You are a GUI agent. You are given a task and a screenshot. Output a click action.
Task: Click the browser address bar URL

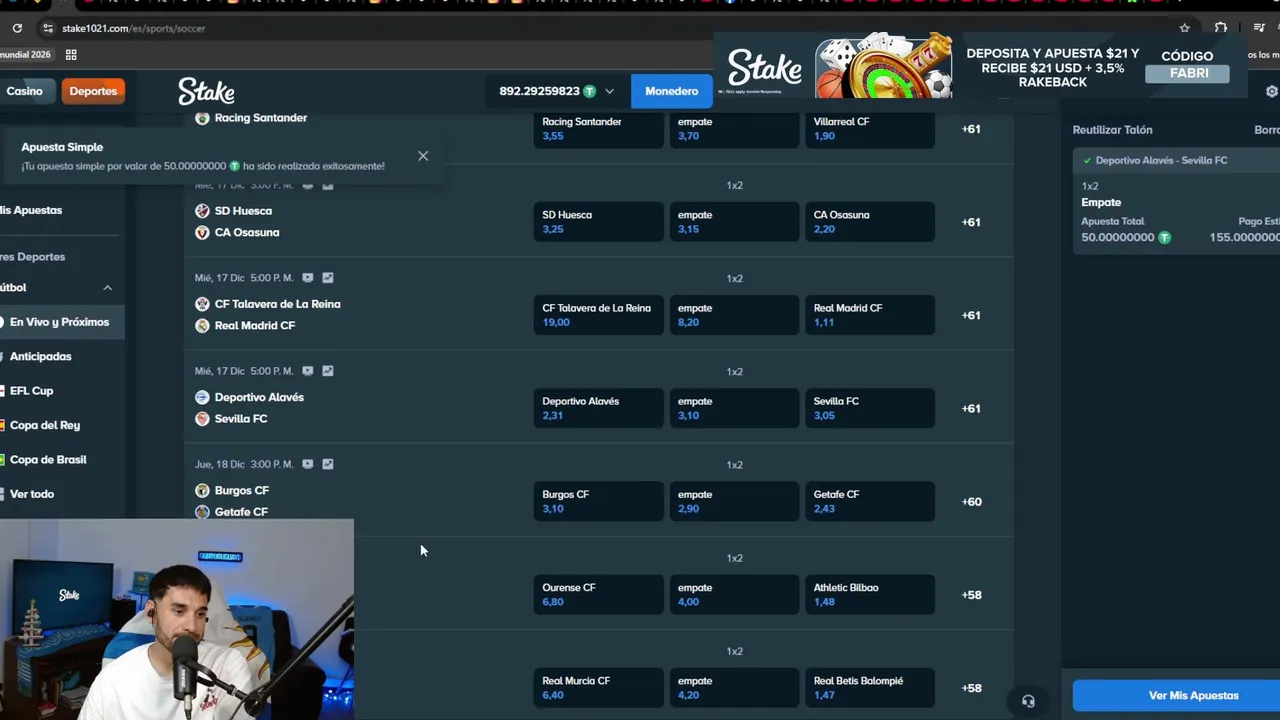pyautogui.click(x=133, y=28)
